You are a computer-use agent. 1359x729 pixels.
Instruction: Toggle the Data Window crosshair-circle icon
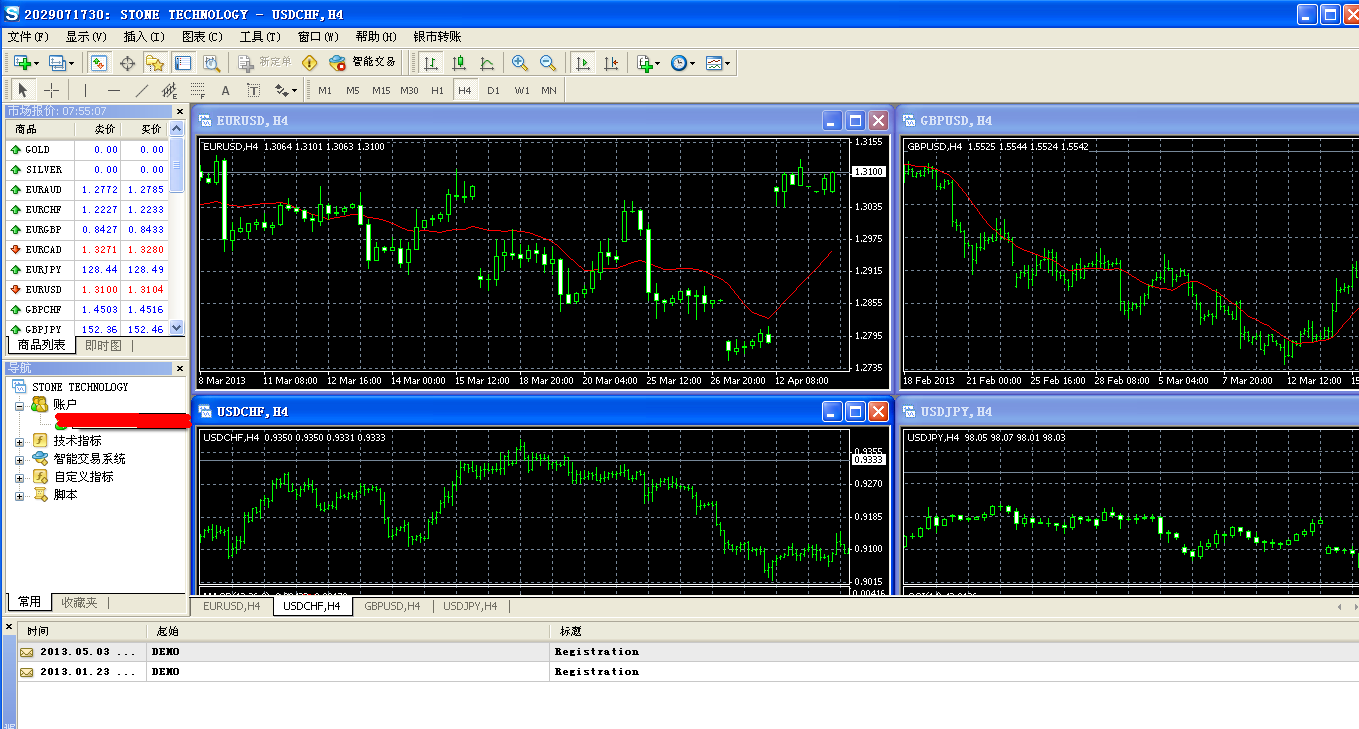coord(127,62)
